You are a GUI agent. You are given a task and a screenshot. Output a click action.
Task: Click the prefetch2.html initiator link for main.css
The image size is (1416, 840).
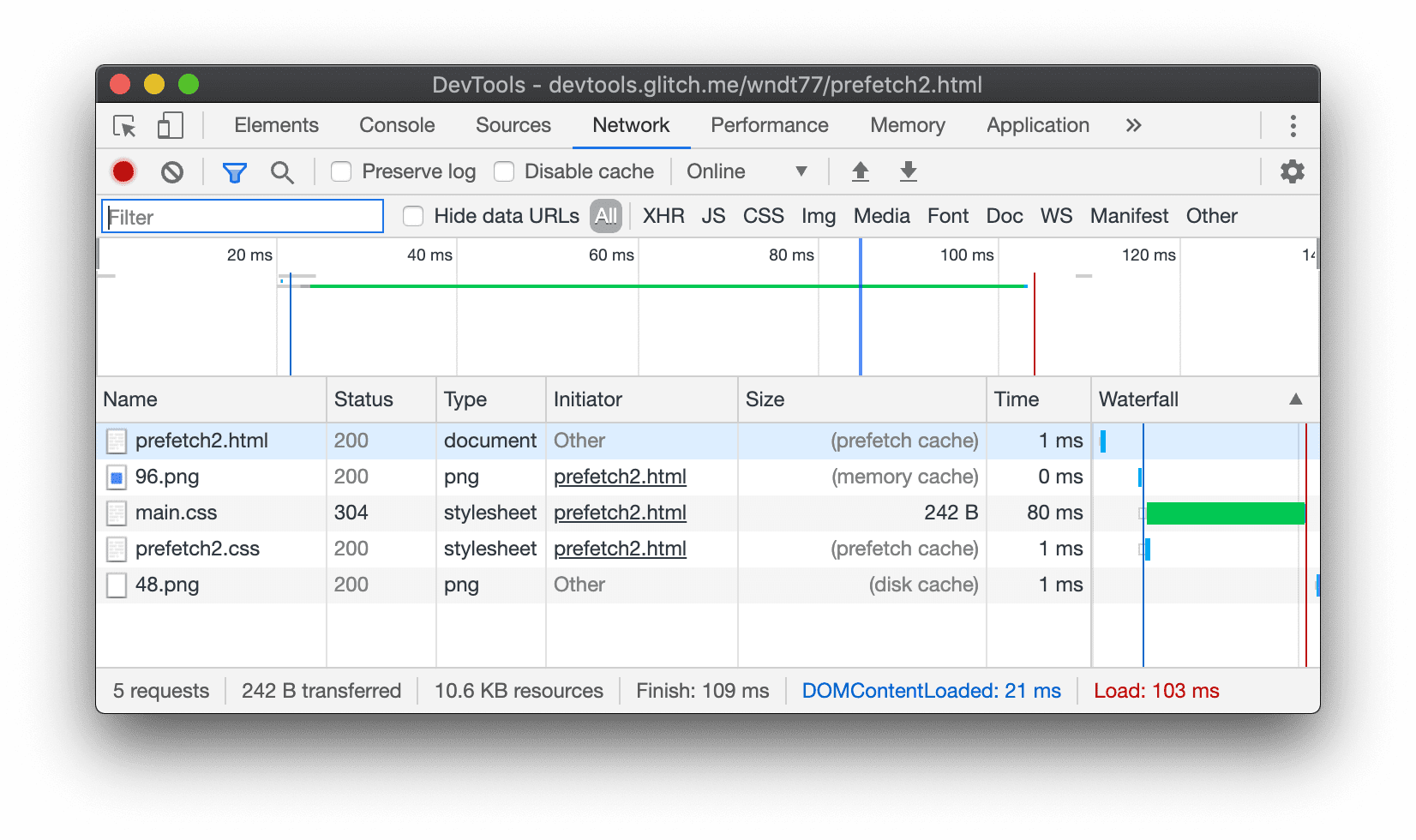(x=620, y=513)
